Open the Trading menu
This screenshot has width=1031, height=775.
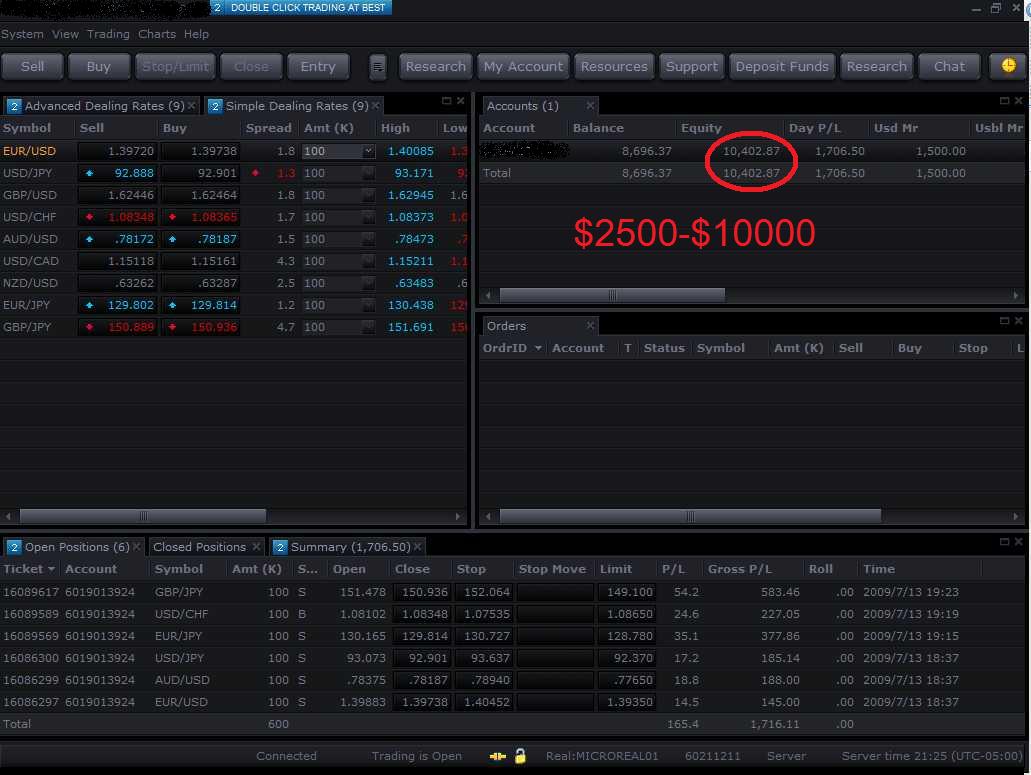[x=108, y=34]
